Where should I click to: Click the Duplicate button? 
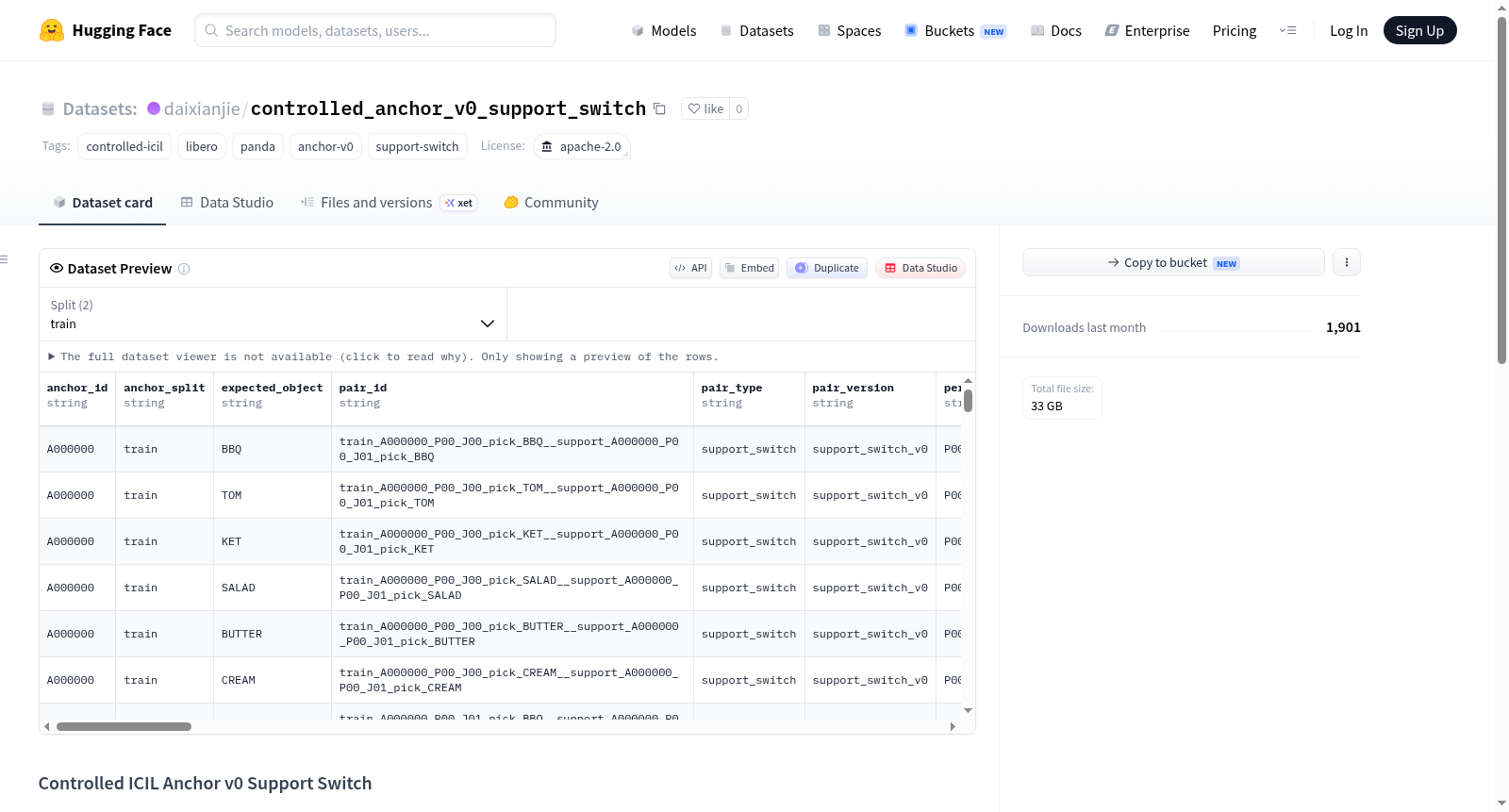[x=827, y=268]
